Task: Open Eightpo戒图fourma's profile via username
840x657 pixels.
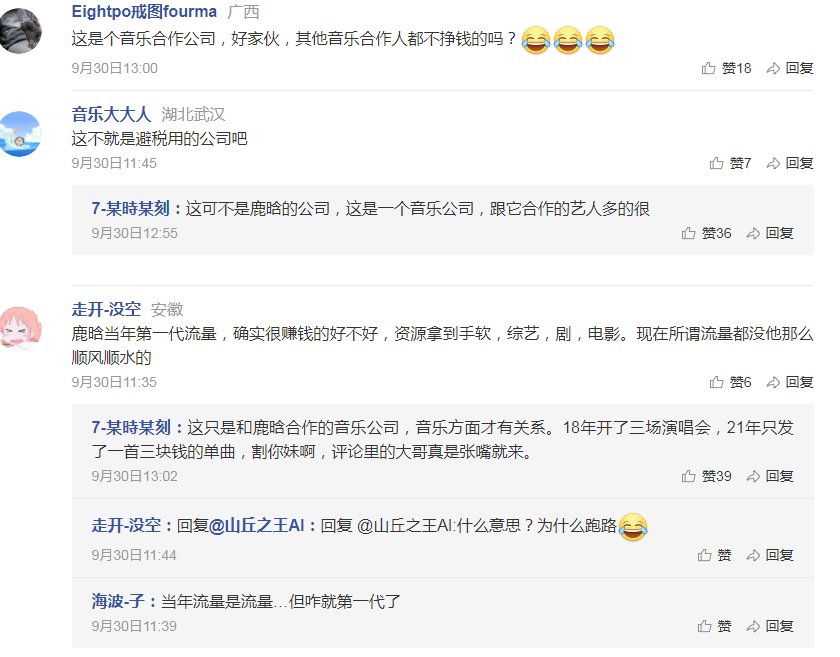Action: coord(144,11)
